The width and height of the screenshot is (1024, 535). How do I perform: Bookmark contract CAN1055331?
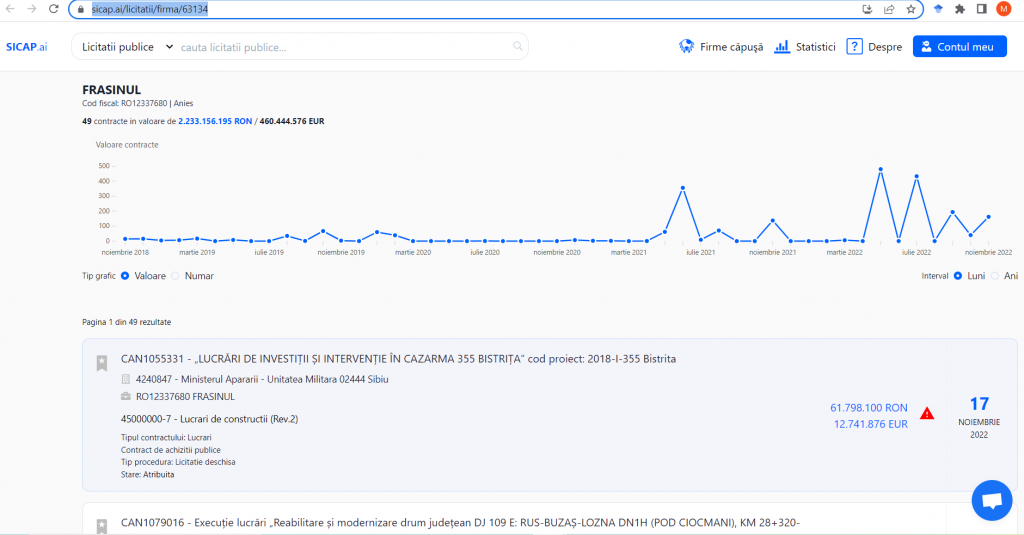(101, 363)
